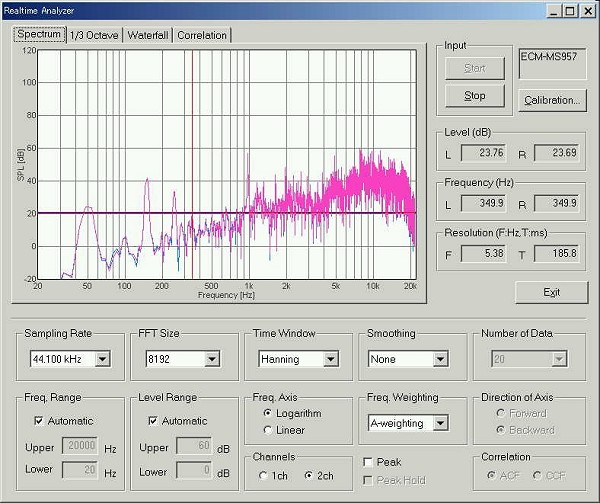Viewport: 600px width, 503px height.
Task: Click the Freq. Range Upper Hz field
Action: pos(80,446)
